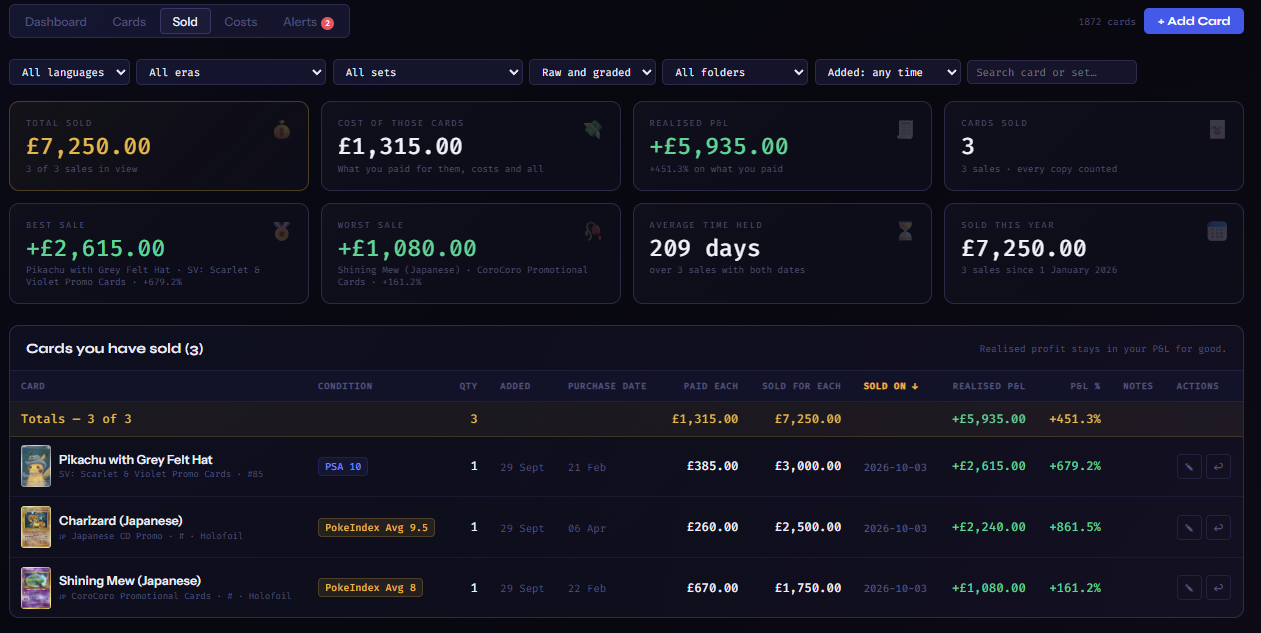Click the PokeIndex Avg 9.5 badge
Viewport: 1261px width, 633px height.
pyautogui.click(x=376, y=527)
